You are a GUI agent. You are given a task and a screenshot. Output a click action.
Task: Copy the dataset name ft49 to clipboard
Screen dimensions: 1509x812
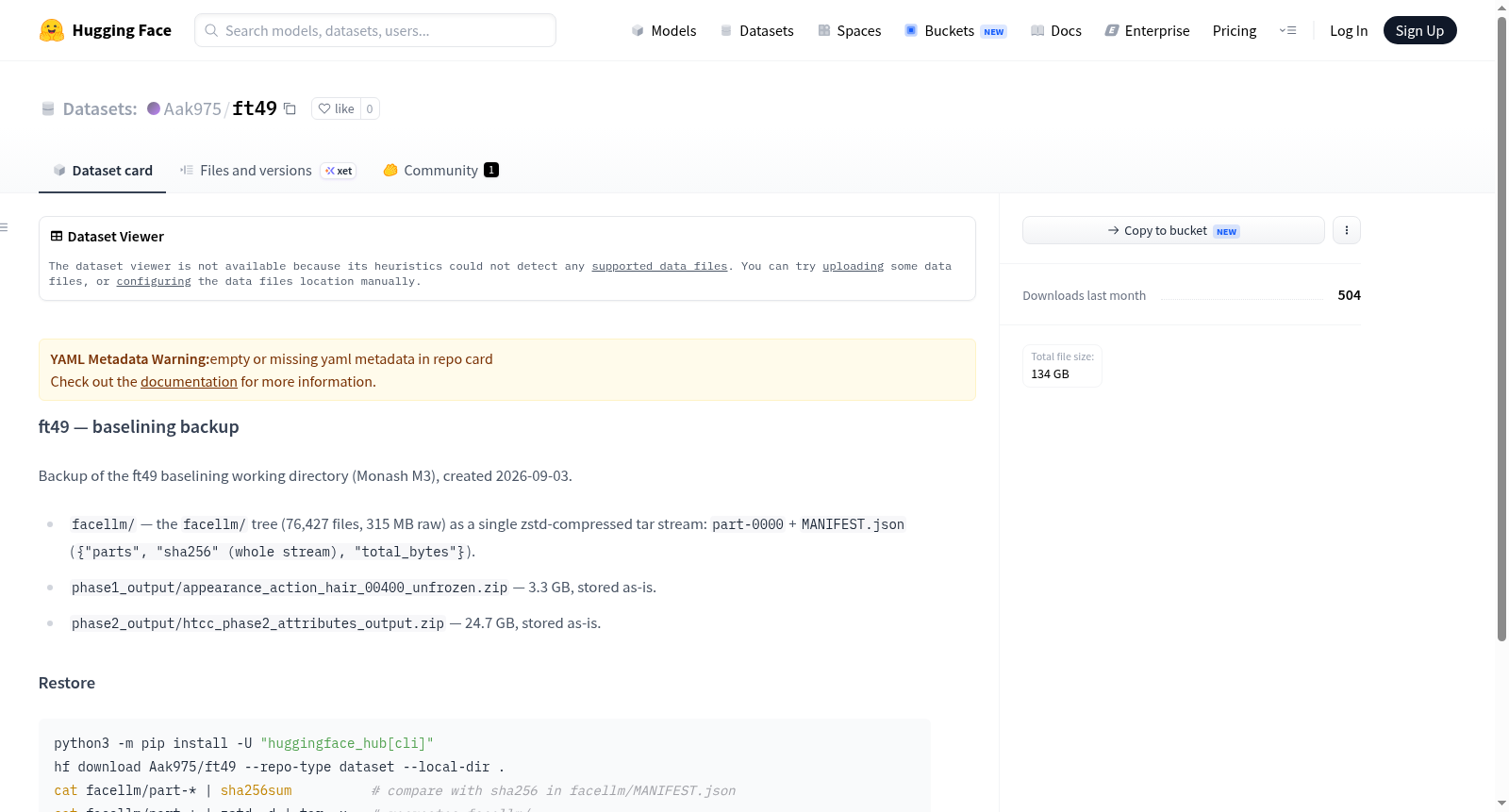(290, 108)
